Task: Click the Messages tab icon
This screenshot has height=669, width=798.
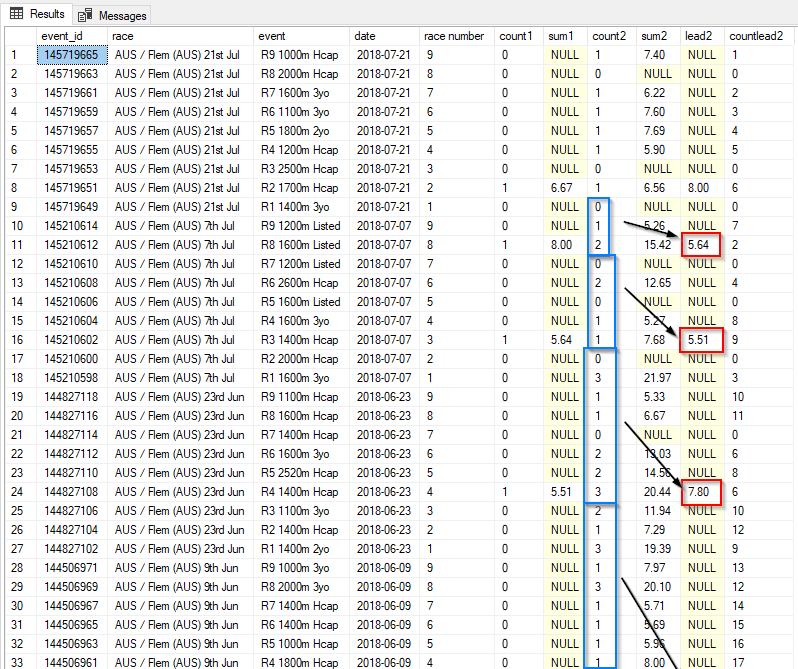Action: tap(85, 16)
